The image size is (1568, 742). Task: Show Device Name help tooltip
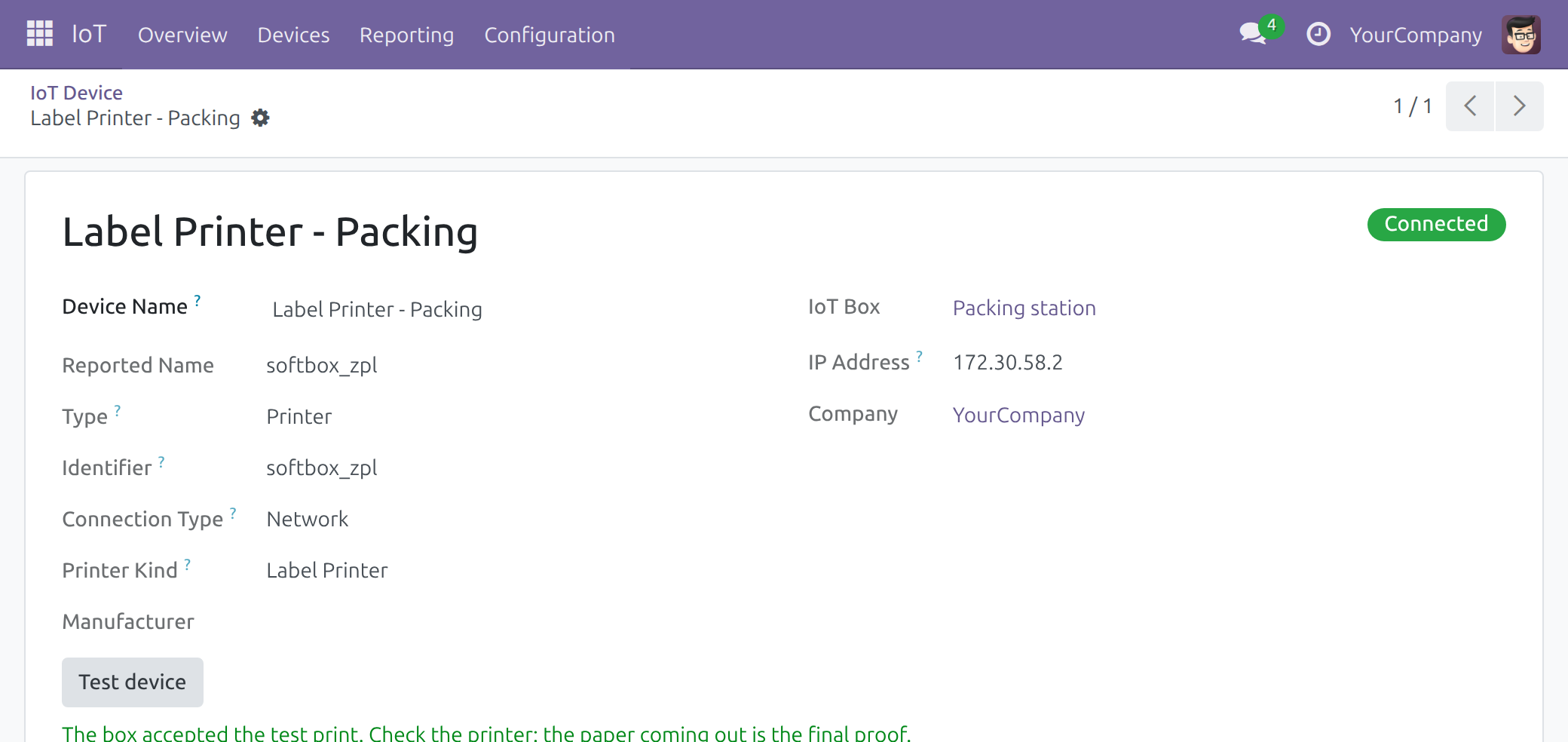[x=198, y=300]
